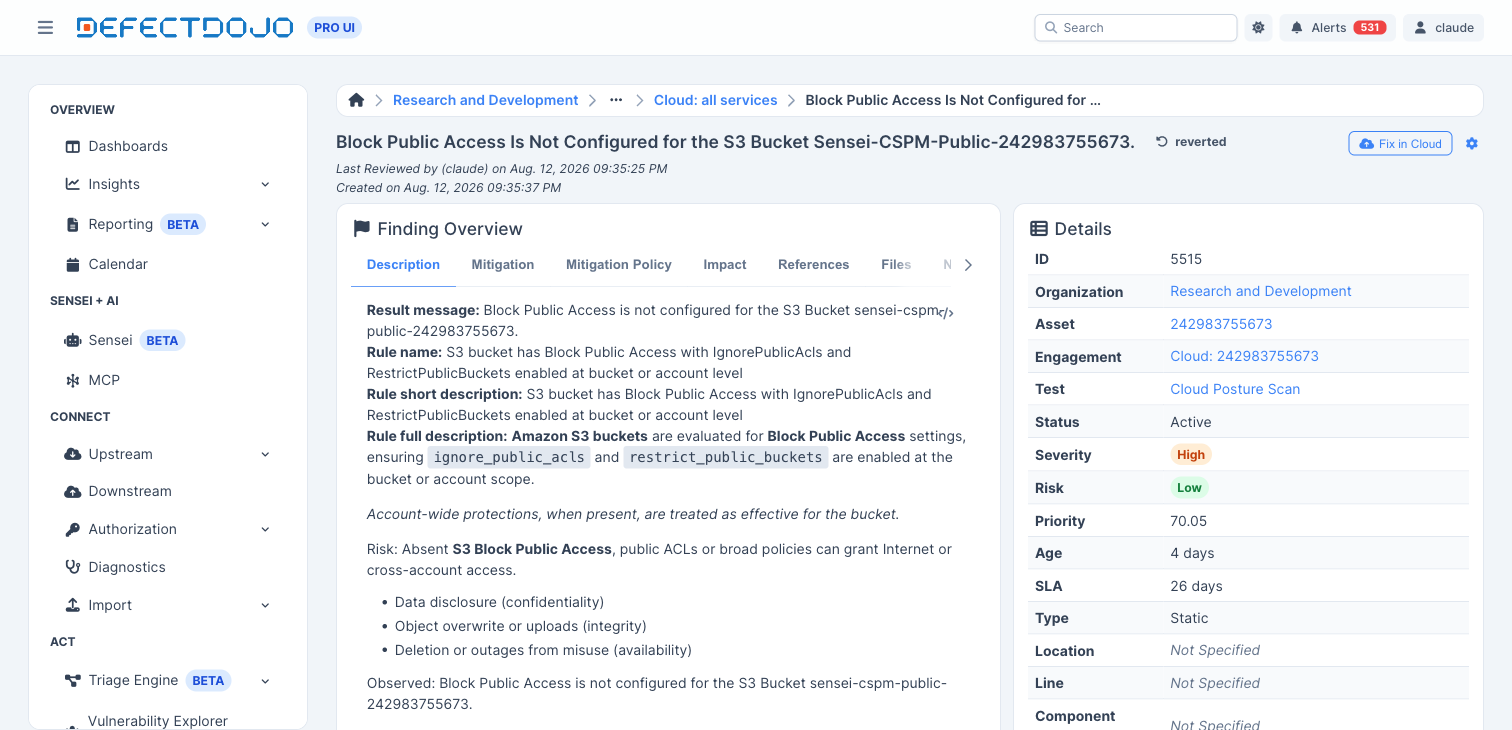Click the CONNECT section heading
This screenshot has height=730, width=1512.
coord(80,417)
